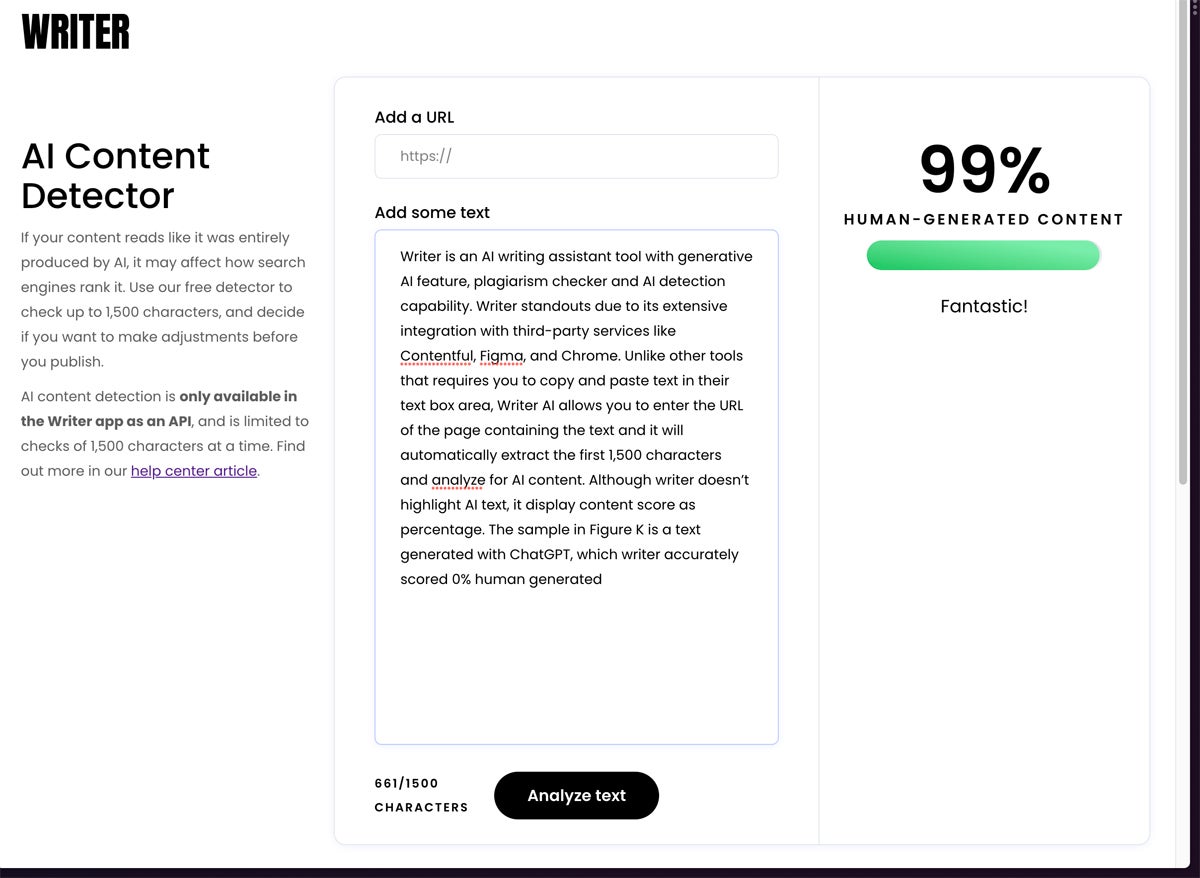Click the Add some text label
The width and height of the screenshot is (1200, 878).
[x=432, y=212]
